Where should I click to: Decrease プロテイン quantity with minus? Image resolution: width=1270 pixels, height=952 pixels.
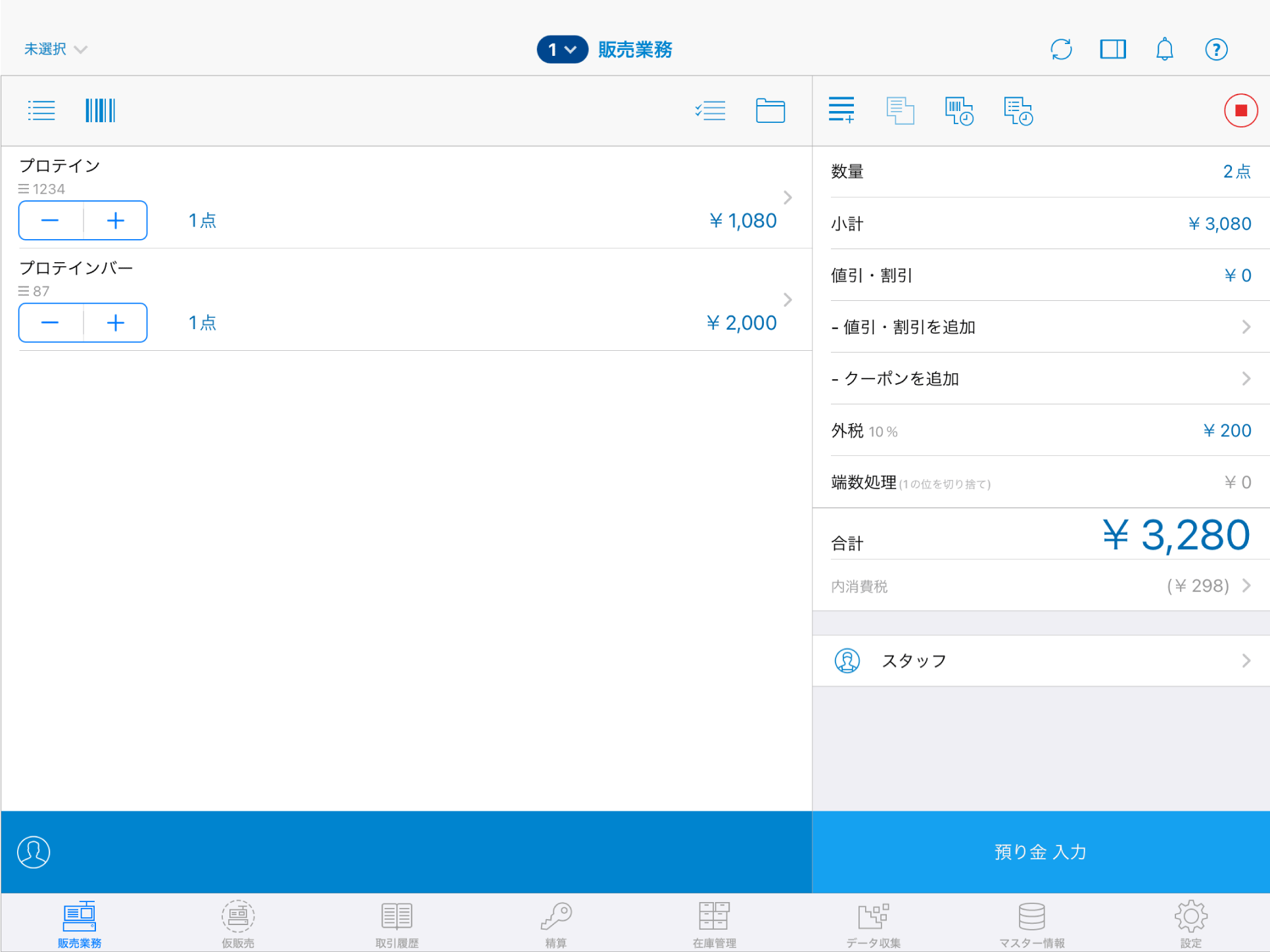(x=51, y=221)
